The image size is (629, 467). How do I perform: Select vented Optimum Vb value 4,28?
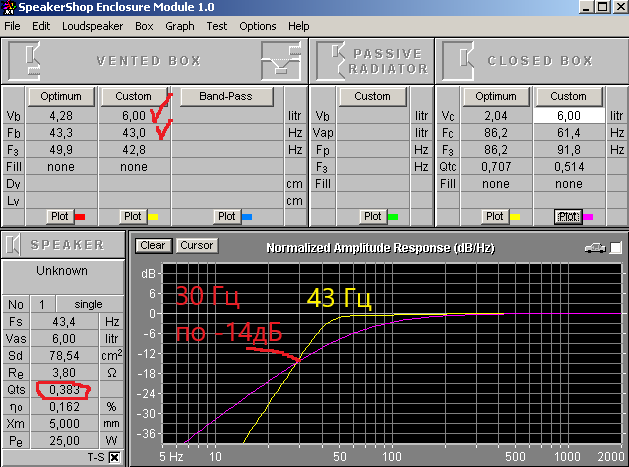[61, 116]
